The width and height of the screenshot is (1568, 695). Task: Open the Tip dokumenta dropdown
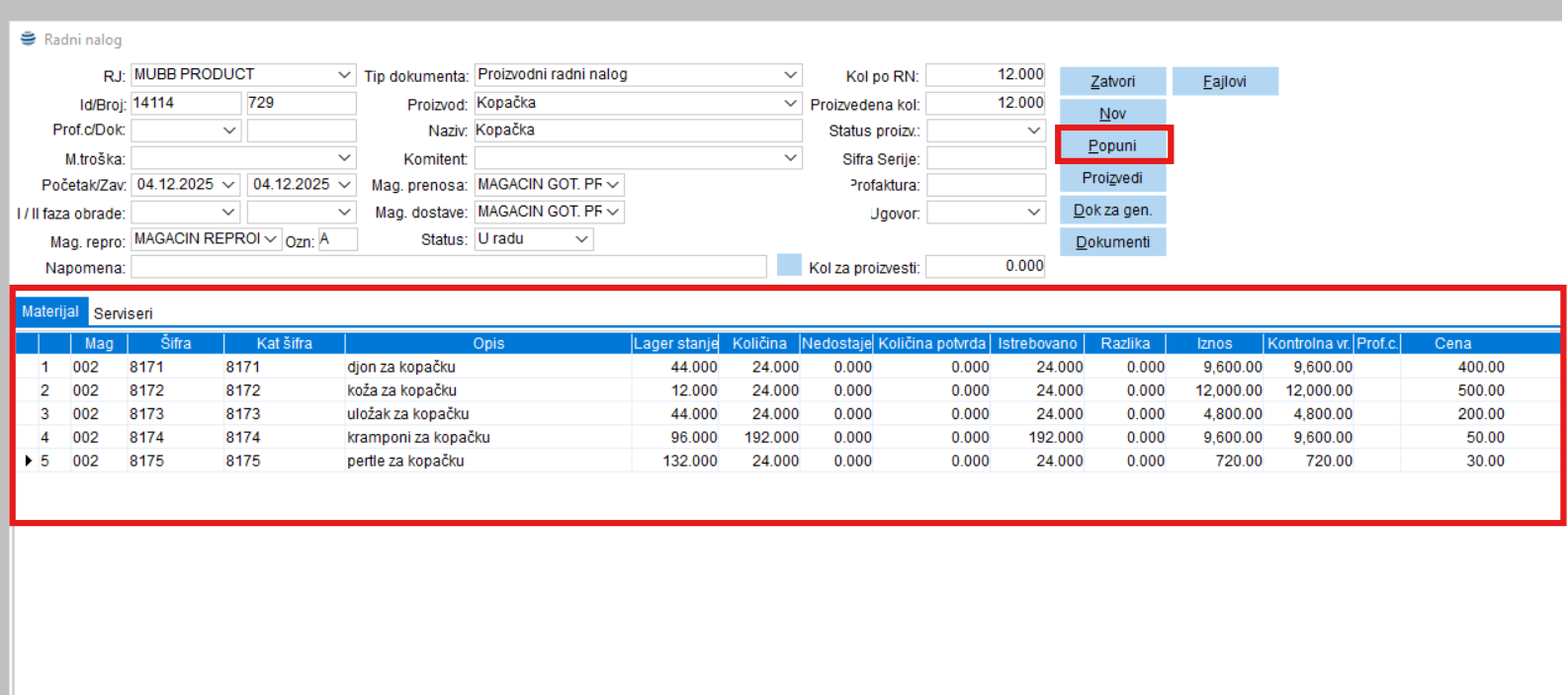click(x=790, y=75)
